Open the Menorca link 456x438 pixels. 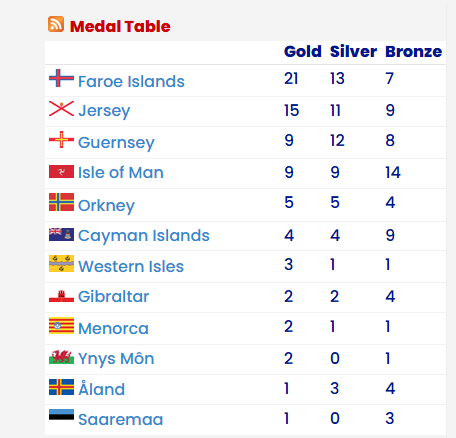(x=113, y=328)
